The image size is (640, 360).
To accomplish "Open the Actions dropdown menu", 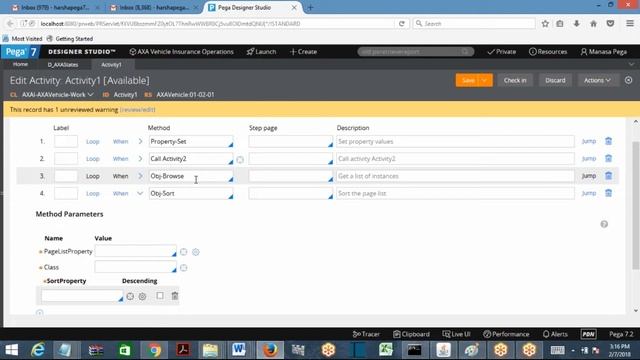I will point(597,80).
